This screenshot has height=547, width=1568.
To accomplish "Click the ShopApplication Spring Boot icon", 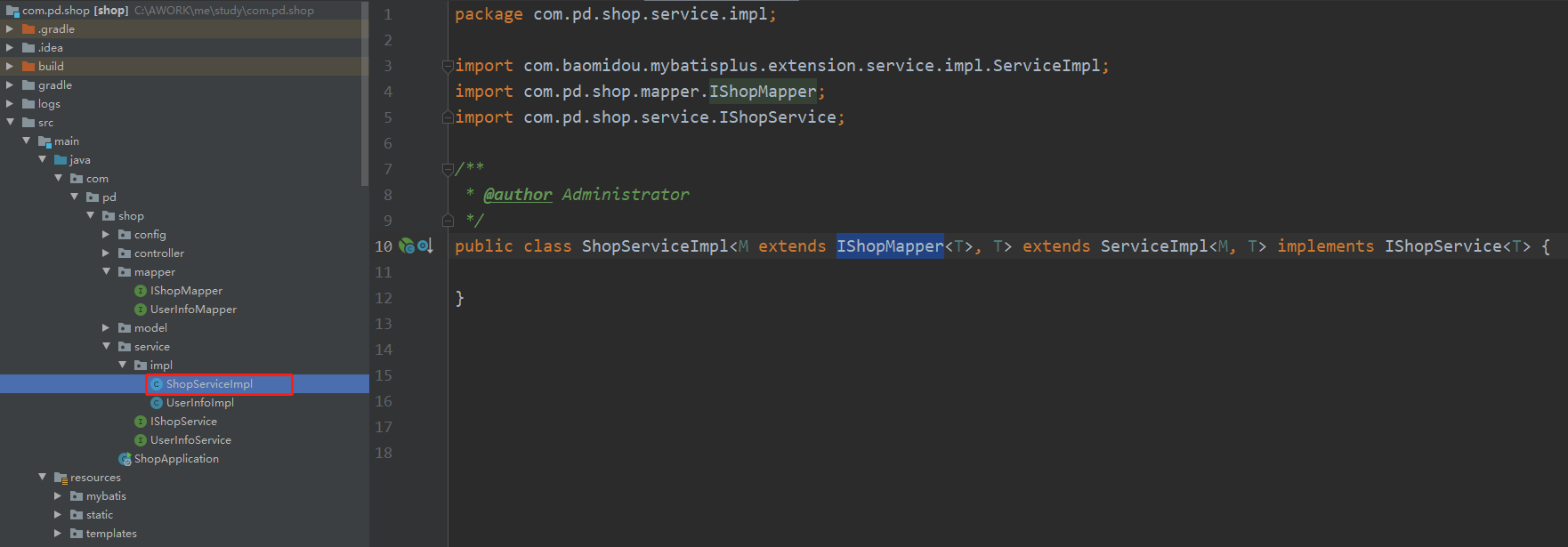I will [125, 459].
